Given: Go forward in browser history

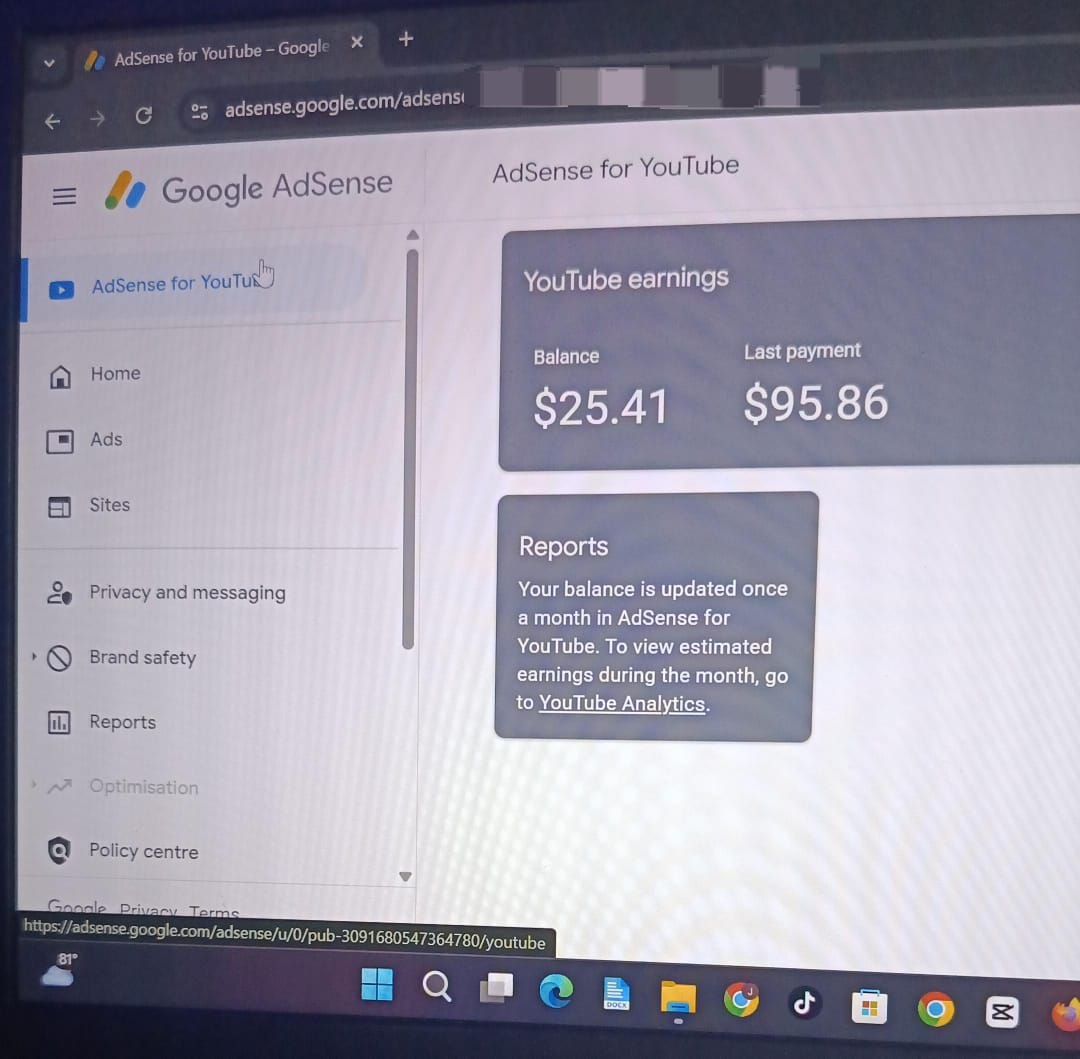Looking at the screenshot, I should point(98,119).
